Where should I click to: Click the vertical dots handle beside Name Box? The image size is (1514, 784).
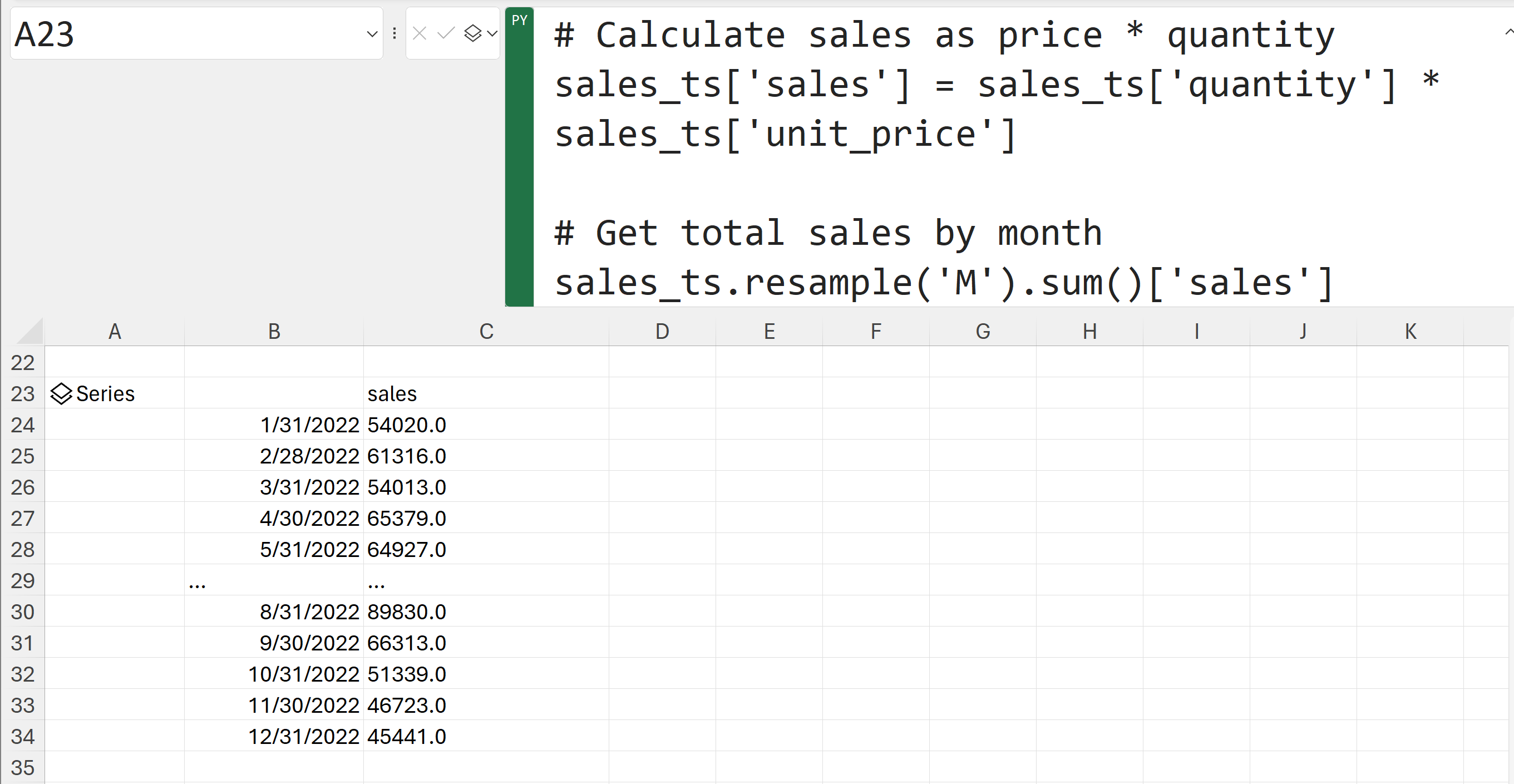(x=394, y=33)
